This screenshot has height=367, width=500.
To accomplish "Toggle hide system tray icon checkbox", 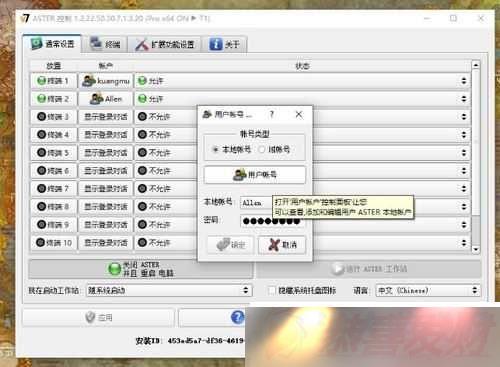I will coord(272,291).
